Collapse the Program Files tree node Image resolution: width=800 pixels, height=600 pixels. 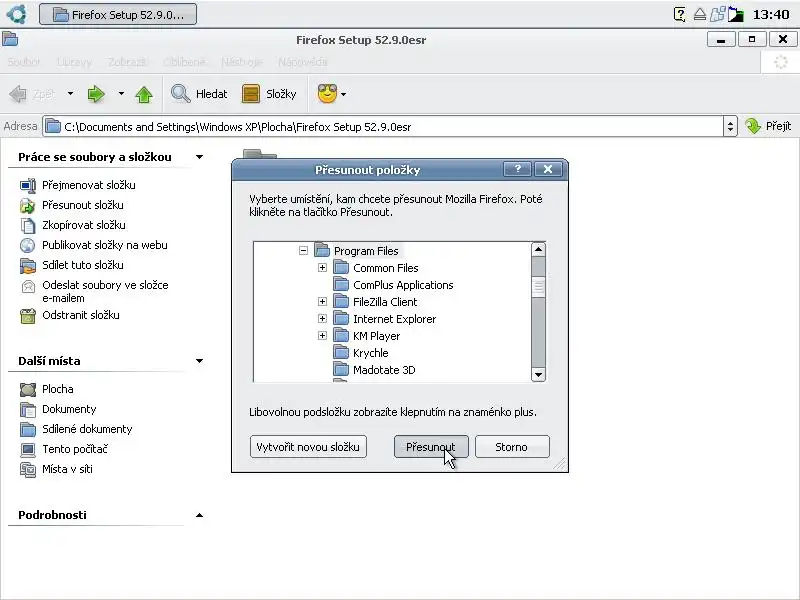pyautogui.click(x=304, y=251)
